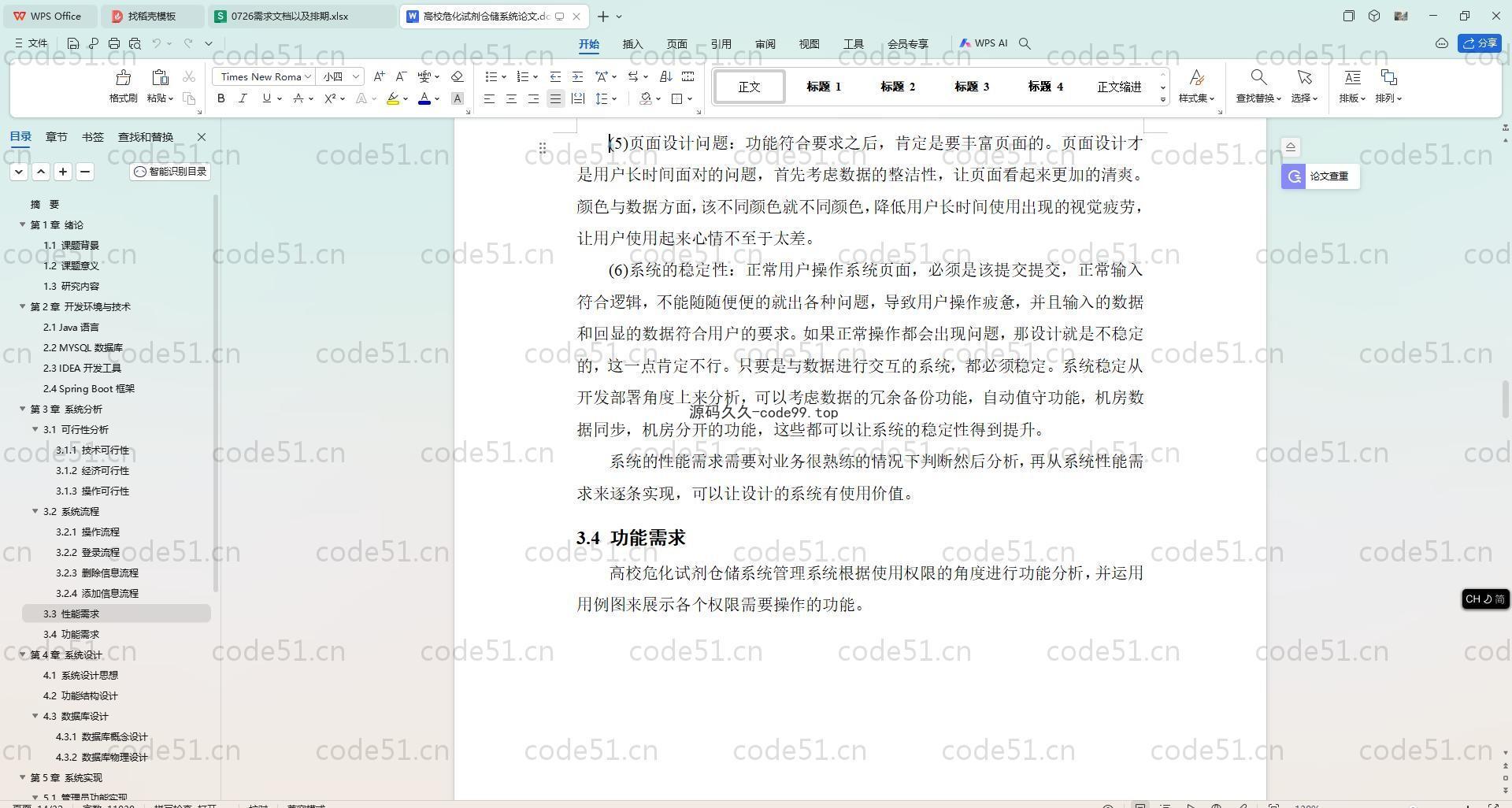Click the Sort A-Z icon
The image size is (1512, 808).
pos(665,76)
